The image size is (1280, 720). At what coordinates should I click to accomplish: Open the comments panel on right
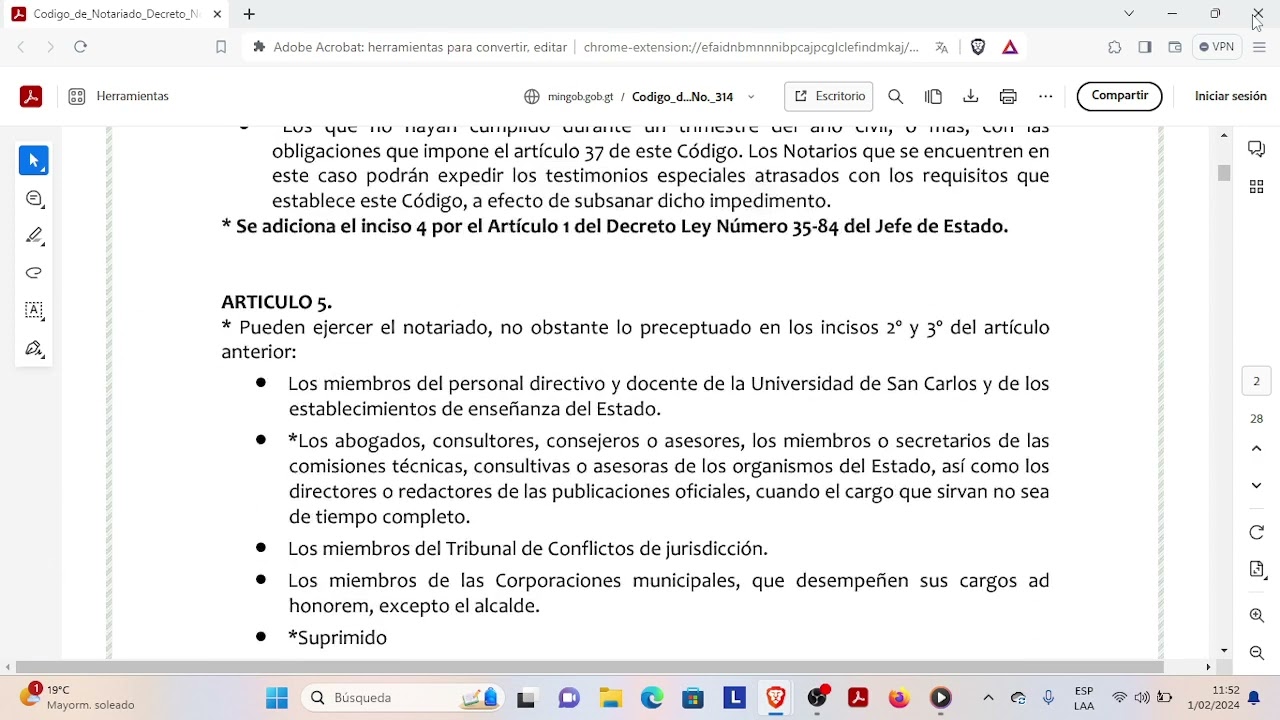click(1257, 149)
